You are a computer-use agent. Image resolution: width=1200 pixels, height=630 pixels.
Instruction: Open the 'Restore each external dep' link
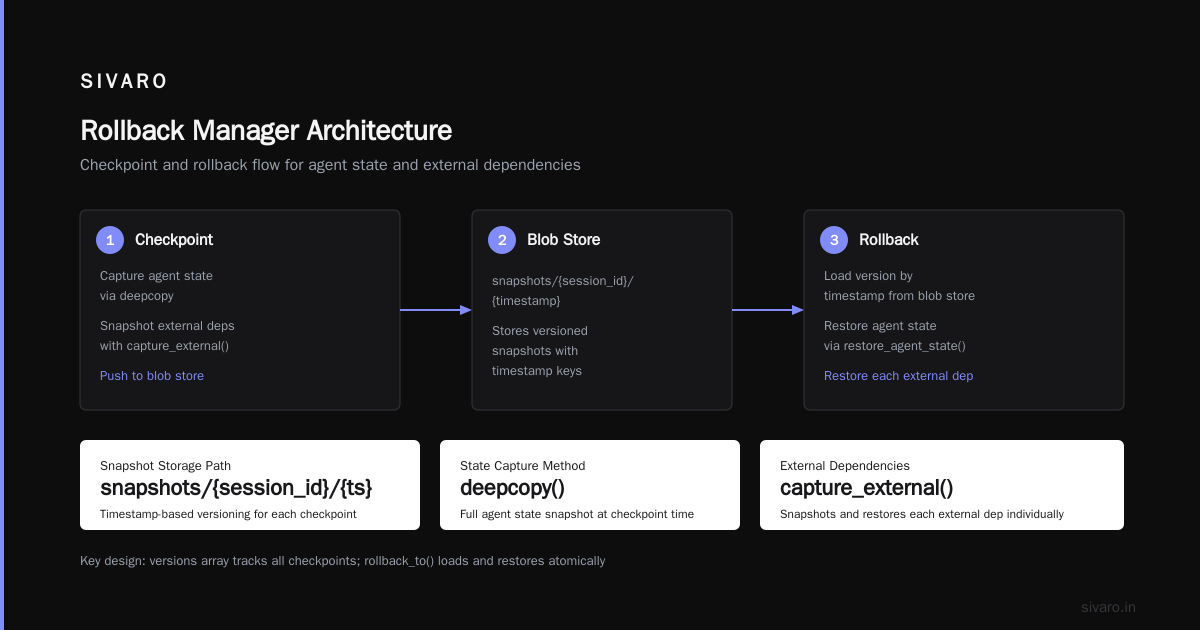tap(898, 376)
